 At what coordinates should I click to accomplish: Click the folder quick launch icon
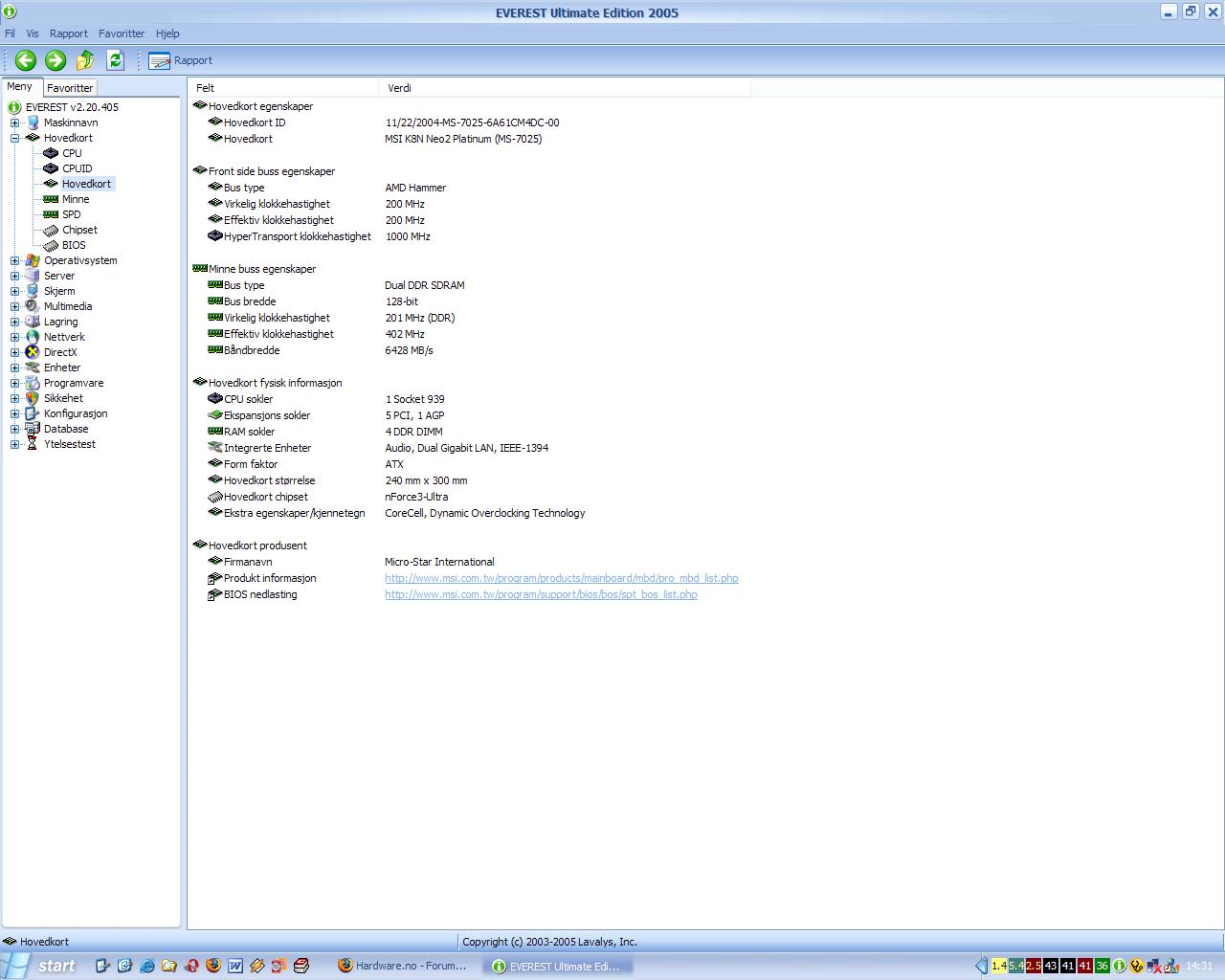169,966
